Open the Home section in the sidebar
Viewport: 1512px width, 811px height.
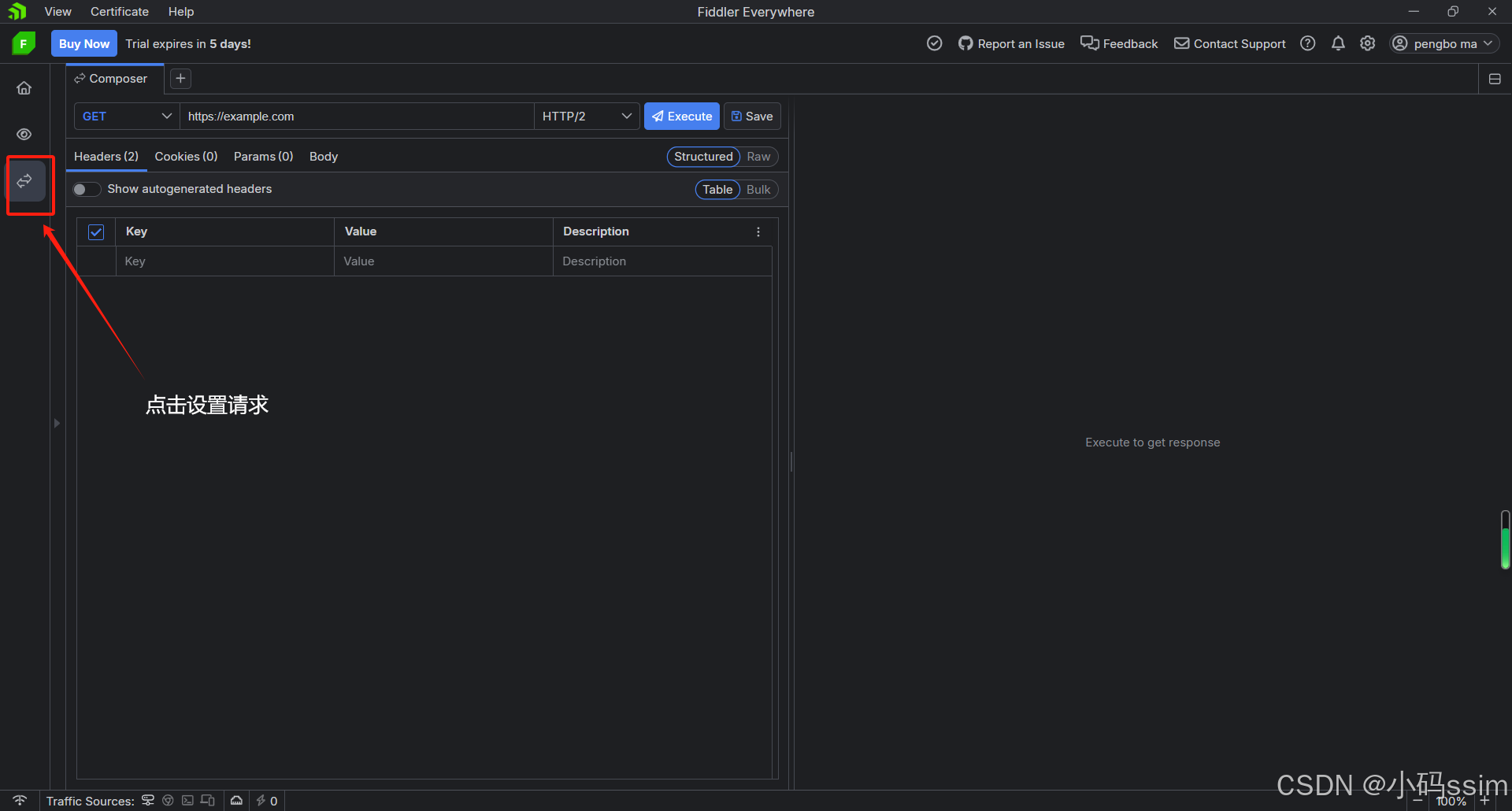(x=24, y=88)
